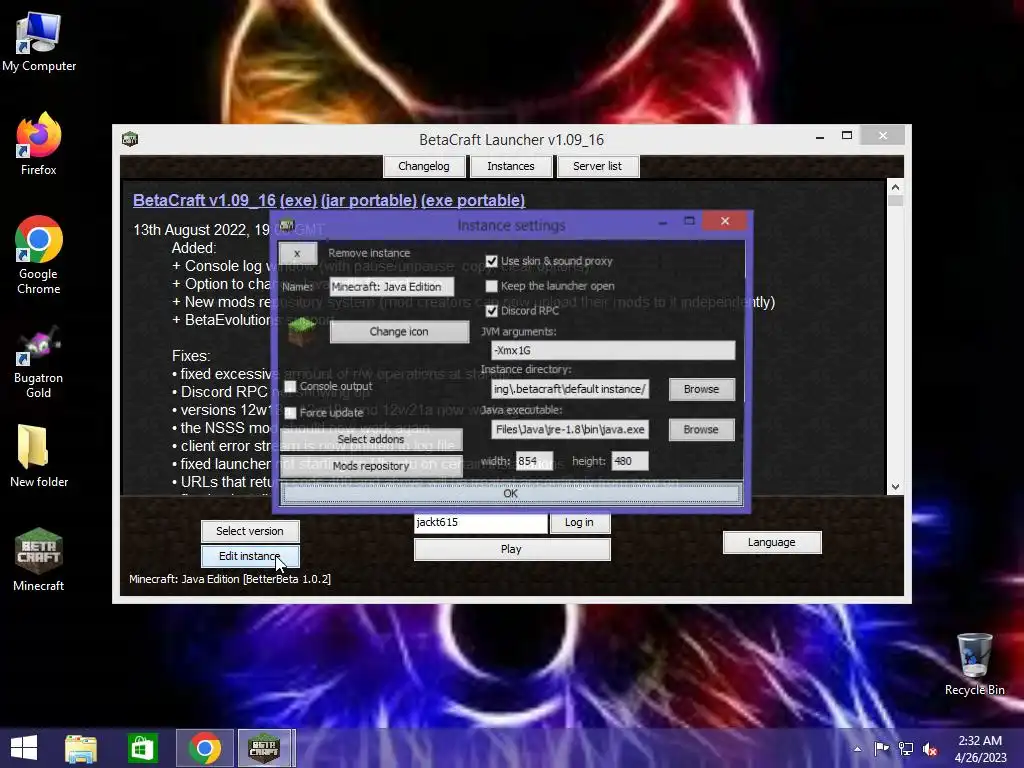Switch to Chrome in the taskbar
Image resolution: width=1024 pixels, height=768 pixels.
(204, 748)
